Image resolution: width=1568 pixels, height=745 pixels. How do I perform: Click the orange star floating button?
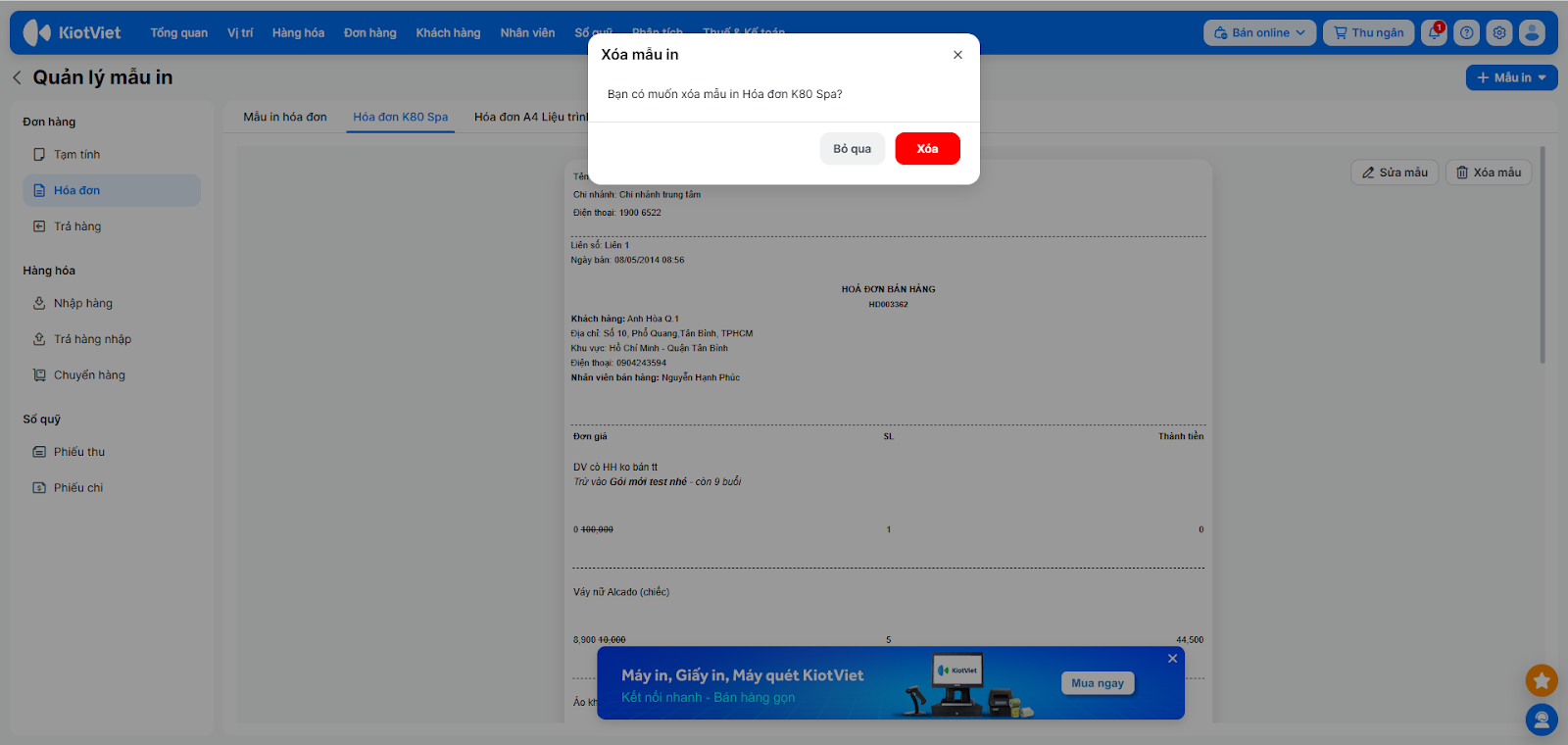click(1542, 680)
